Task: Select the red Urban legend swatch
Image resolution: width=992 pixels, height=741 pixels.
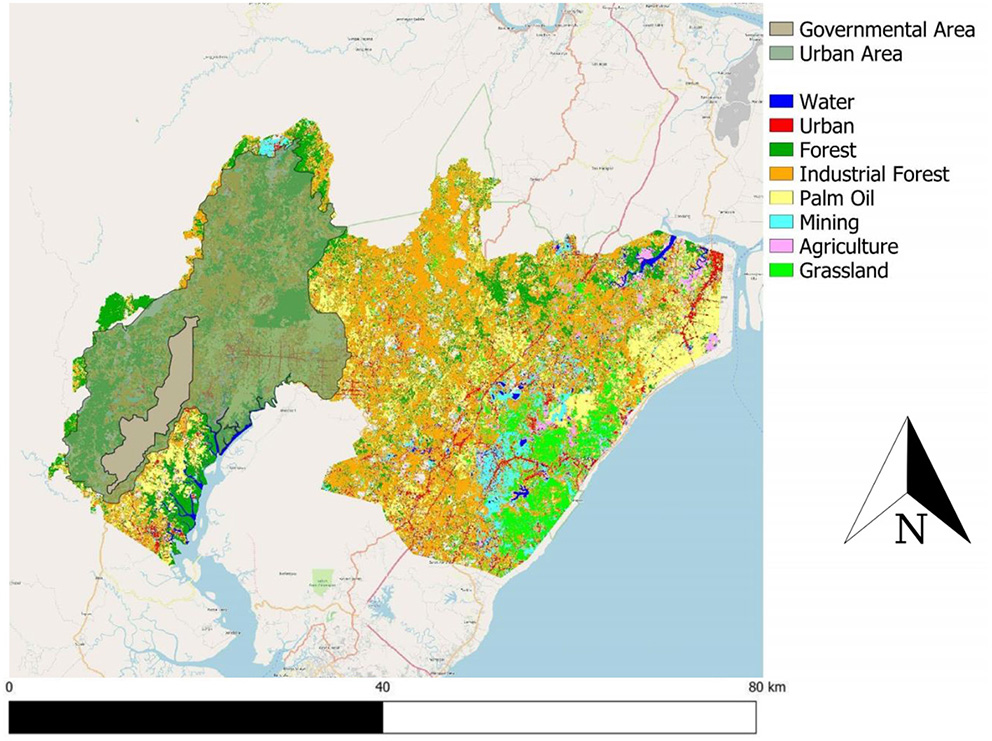Action: coord(781,126)
